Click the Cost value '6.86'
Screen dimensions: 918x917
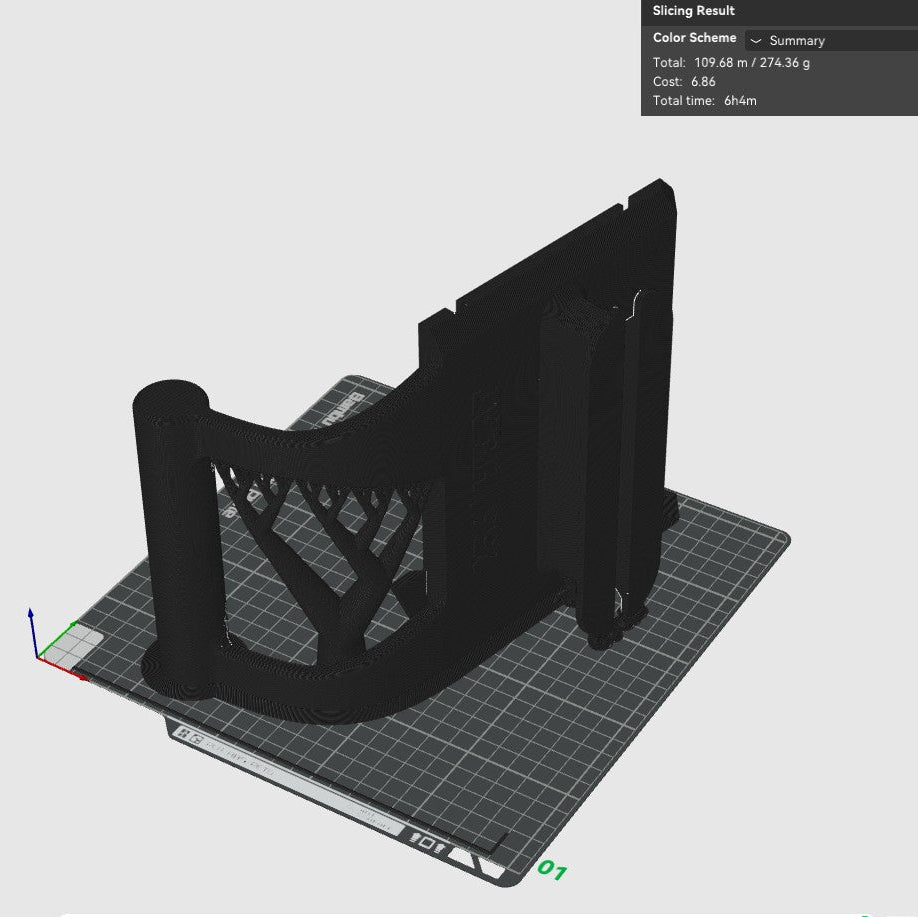point(703,81)
